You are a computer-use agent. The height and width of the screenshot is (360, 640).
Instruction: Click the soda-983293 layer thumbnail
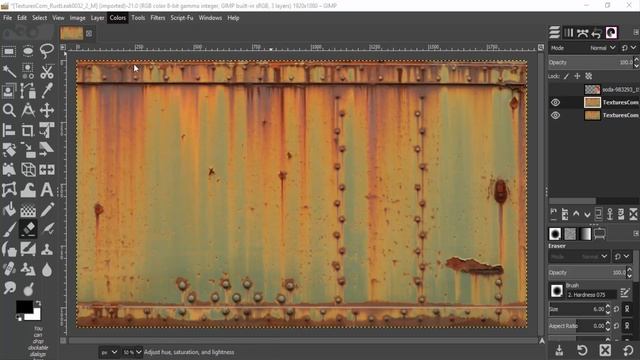592,89
